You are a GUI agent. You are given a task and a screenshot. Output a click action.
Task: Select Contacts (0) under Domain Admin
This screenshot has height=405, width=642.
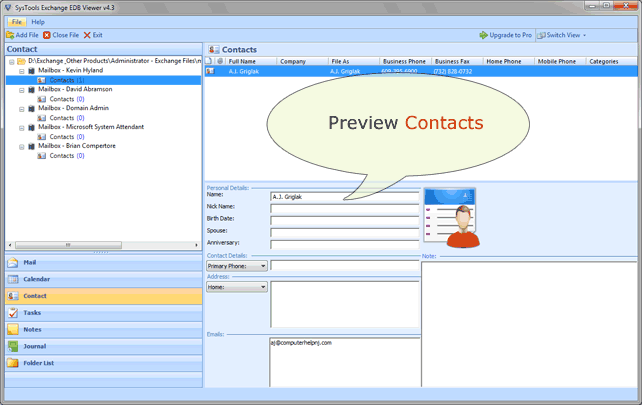click(67, 118)
